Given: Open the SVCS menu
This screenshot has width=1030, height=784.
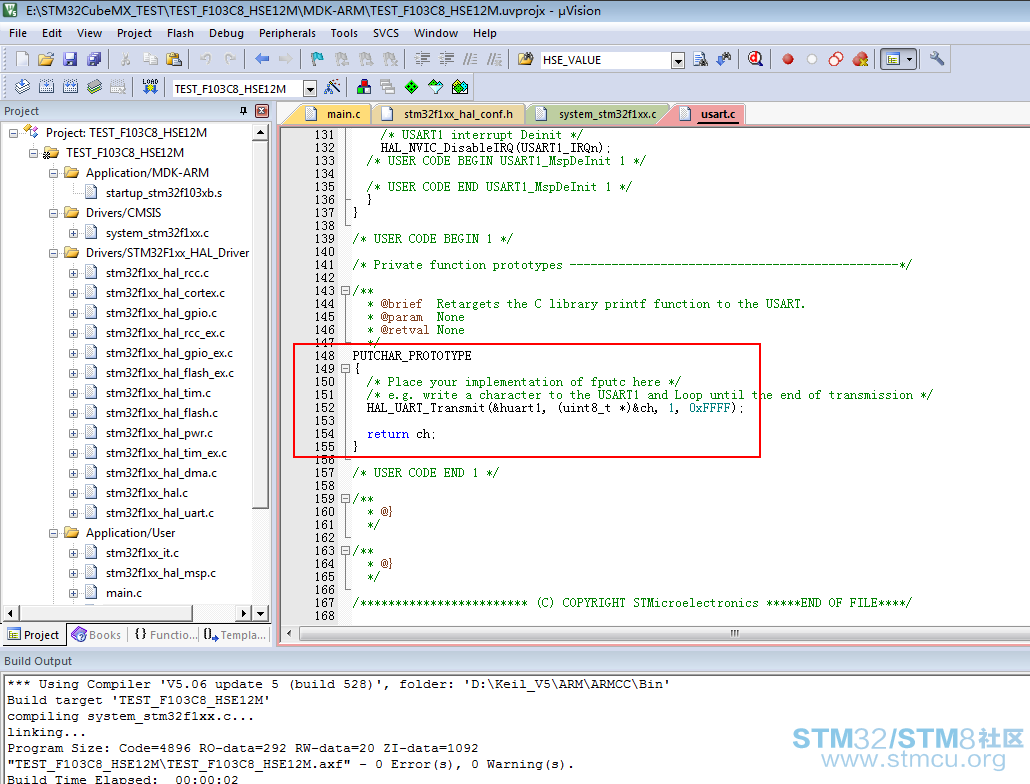Looking at the screenshot, I should click(386, 33).
